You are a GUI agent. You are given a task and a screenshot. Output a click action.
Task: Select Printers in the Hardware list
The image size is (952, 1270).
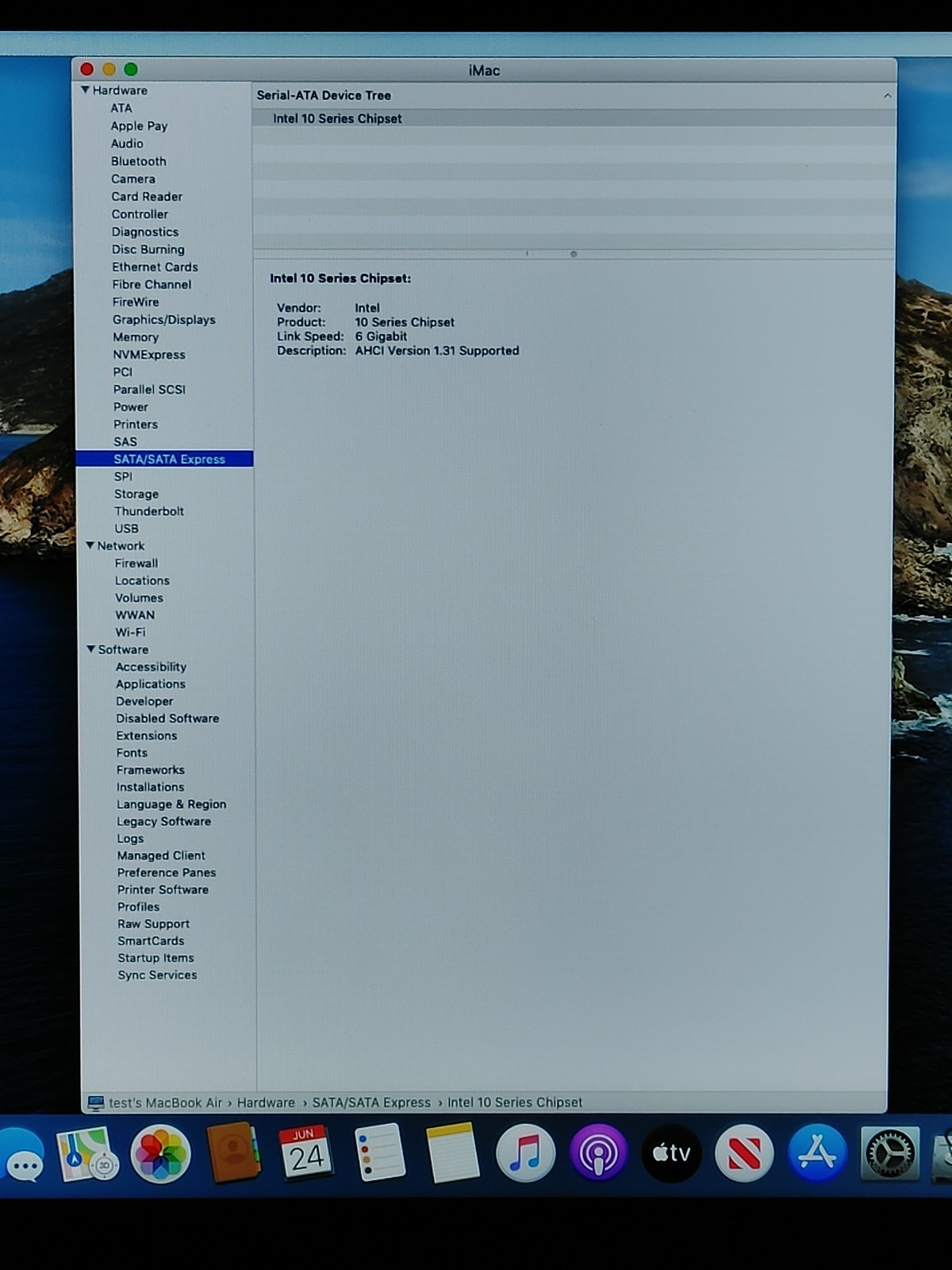(x=136, y=424)
